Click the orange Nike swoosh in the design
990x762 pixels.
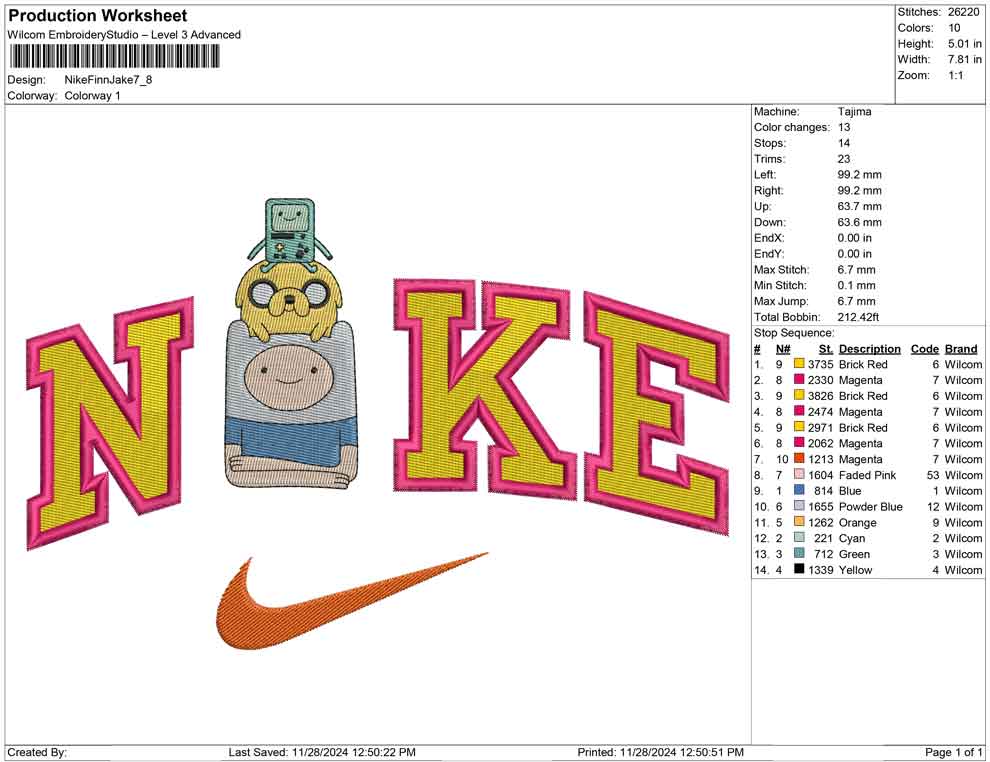[352, 601]
